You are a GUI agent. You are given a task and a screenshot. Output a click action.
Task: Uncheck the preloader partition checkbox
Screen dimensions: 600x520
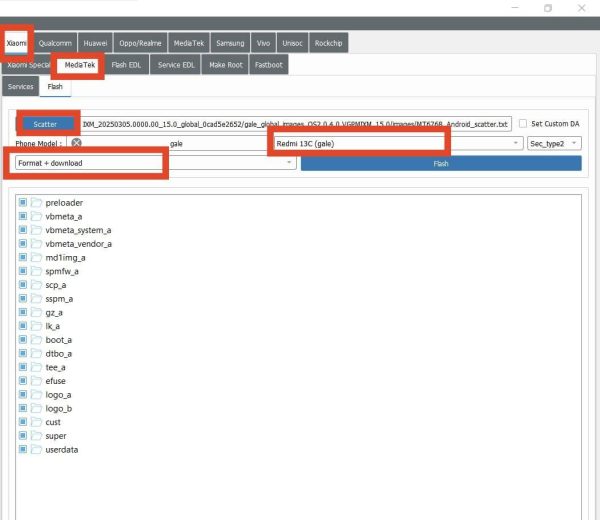coord(23,202)
